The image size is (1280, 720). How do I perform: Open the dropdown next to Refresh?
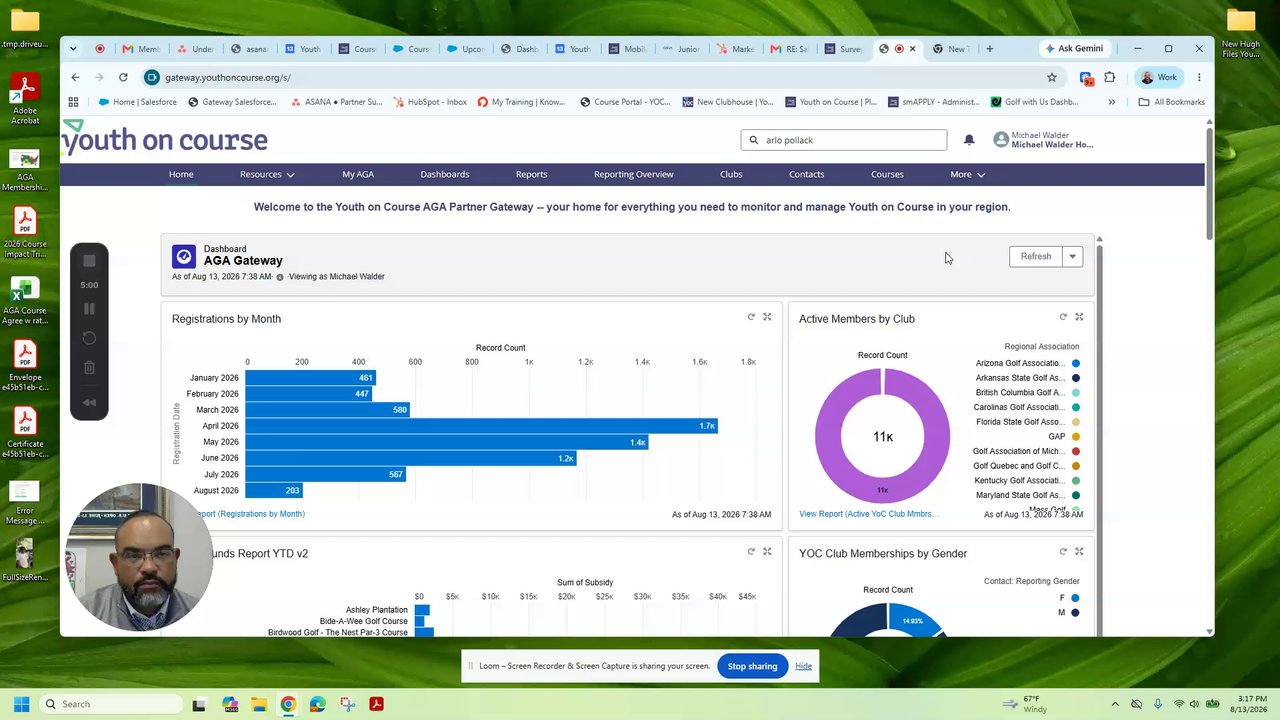pos(1072,257)
